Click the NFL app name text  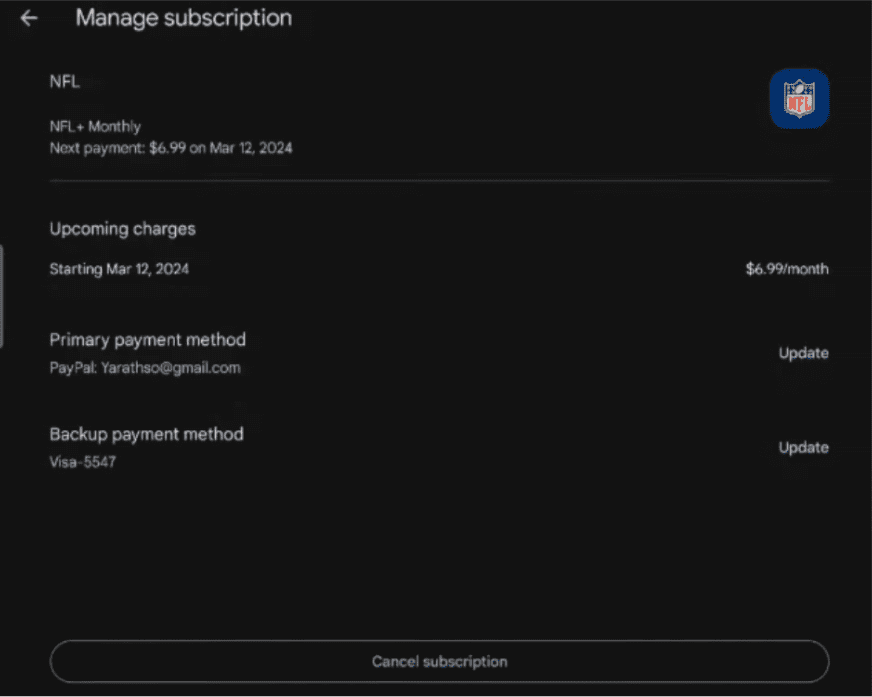65,82
